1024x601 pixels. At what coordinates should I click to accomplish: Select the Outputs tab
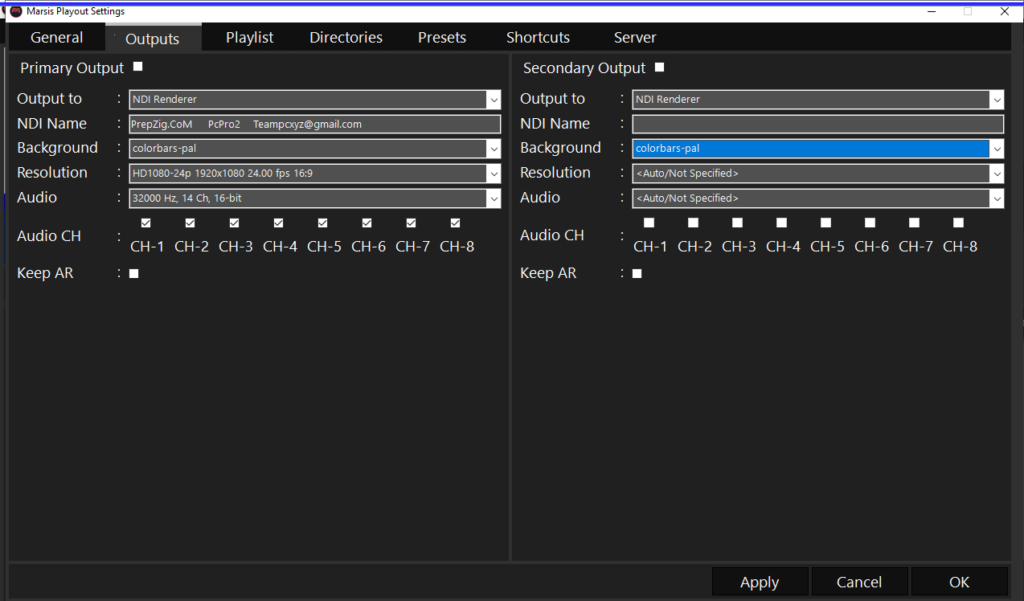coord(152,39)
